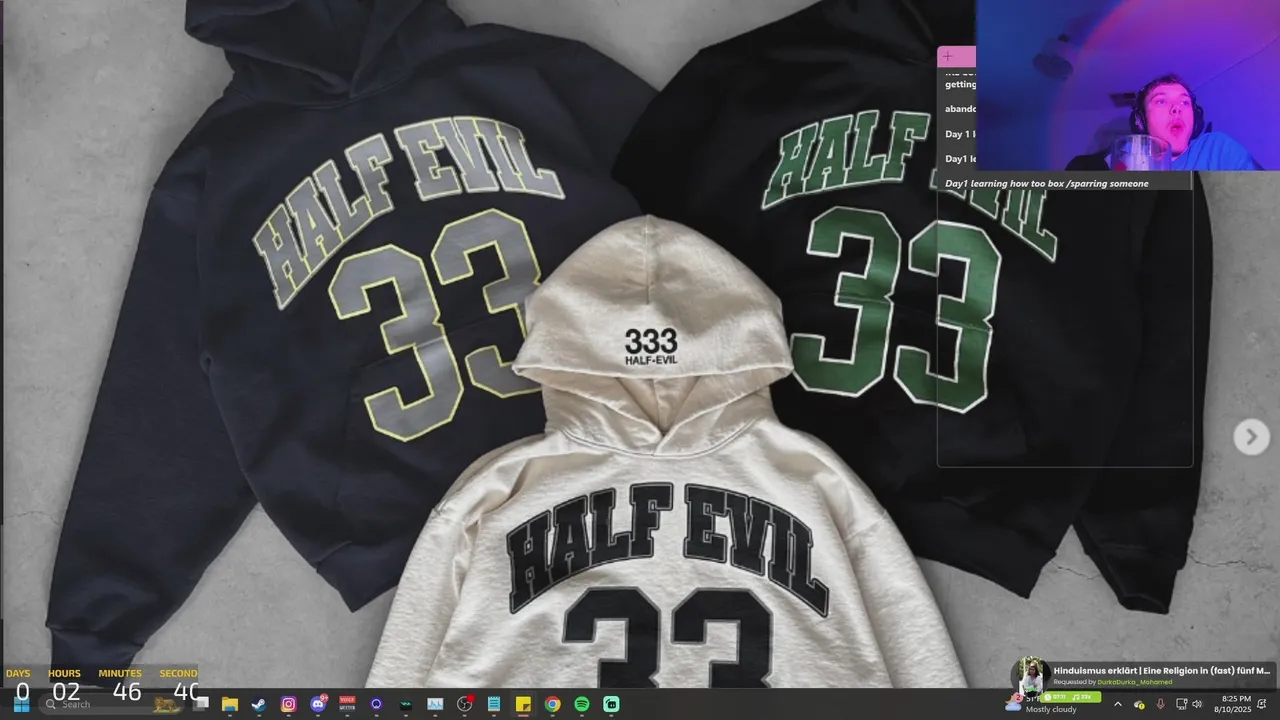Open Sticky Notes from the taskbar
Screen dimensions: 1280x720
523,704
